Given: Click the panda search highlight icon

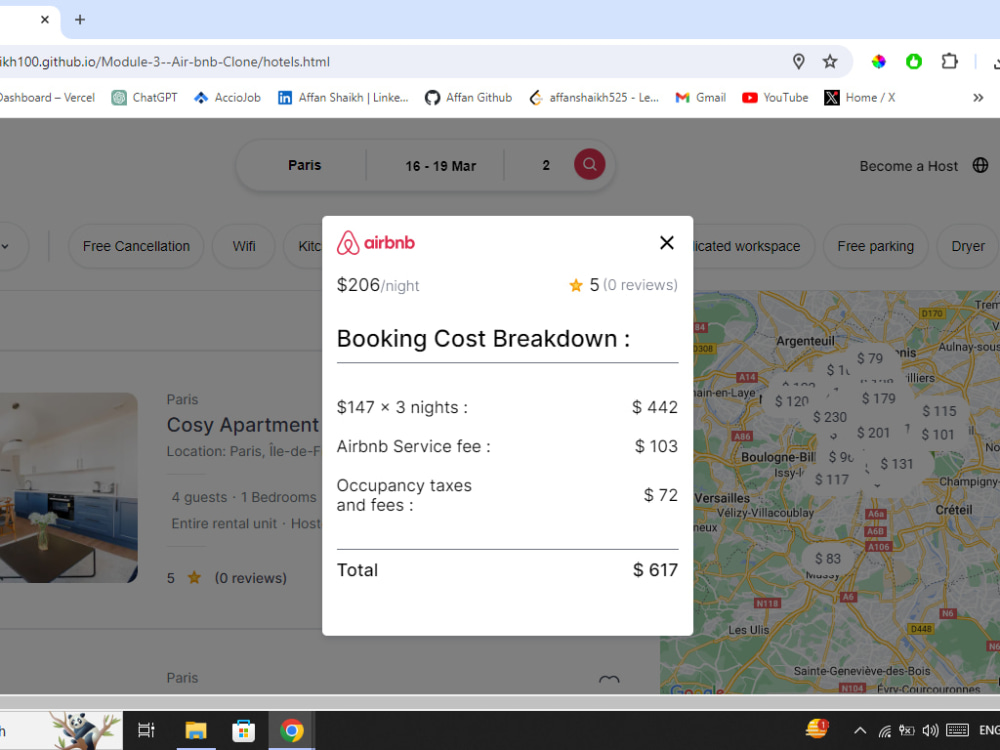Looking at the screenshot, I should (x=85, y=731).
